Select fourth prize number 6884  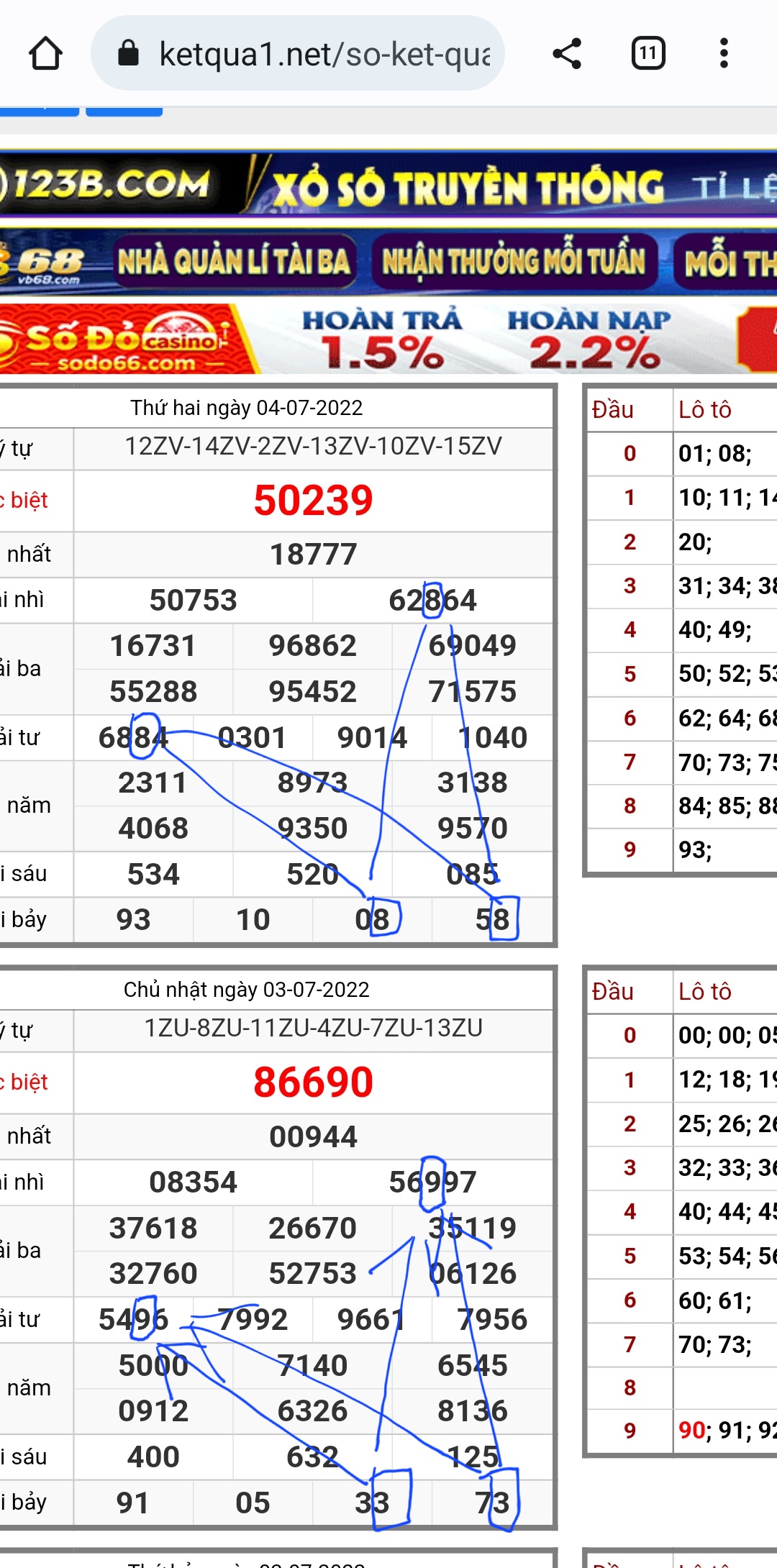(134, 738)
